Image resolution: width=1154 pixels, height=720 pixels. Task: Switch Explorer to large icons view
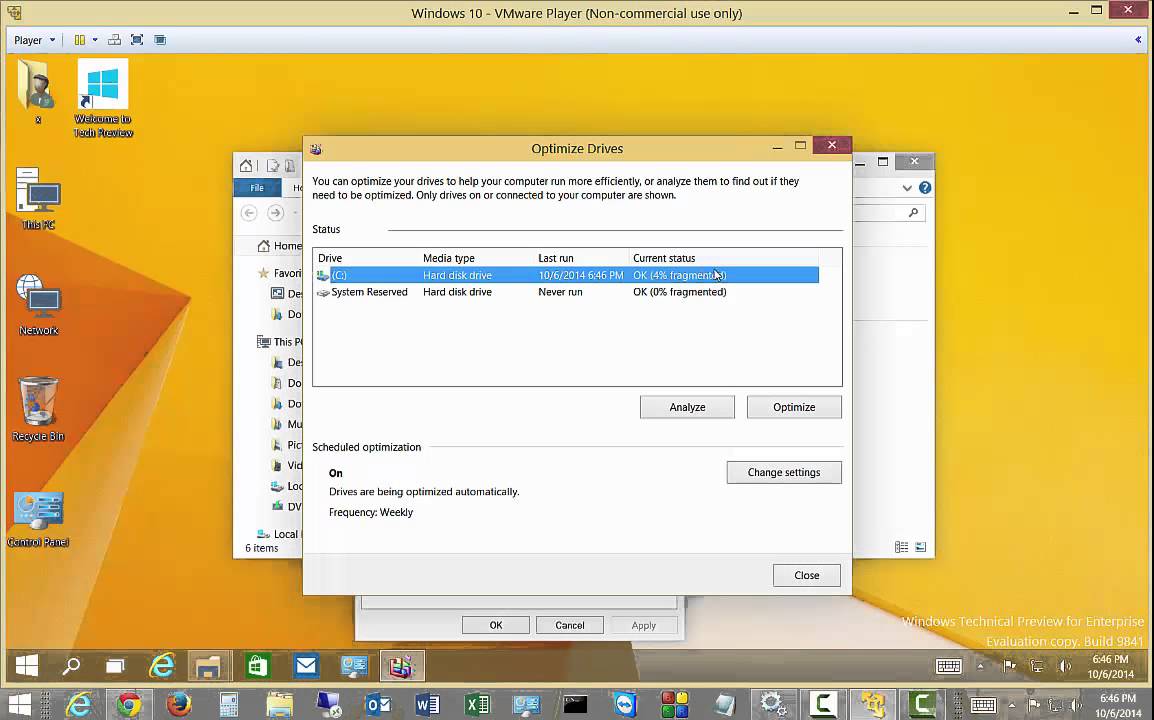coord(921,547)
